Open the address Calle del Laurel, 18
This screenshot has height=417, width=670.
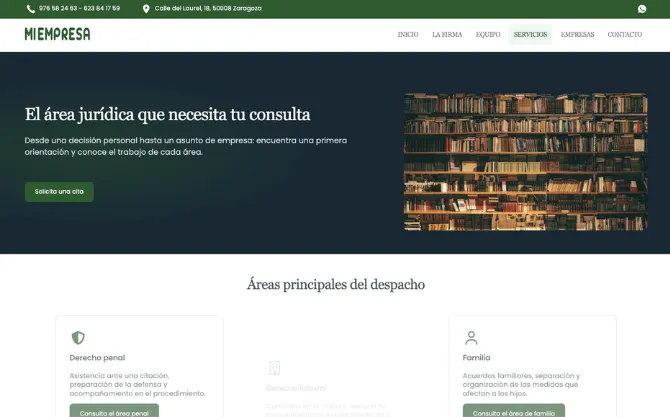(x=208, y=9)
